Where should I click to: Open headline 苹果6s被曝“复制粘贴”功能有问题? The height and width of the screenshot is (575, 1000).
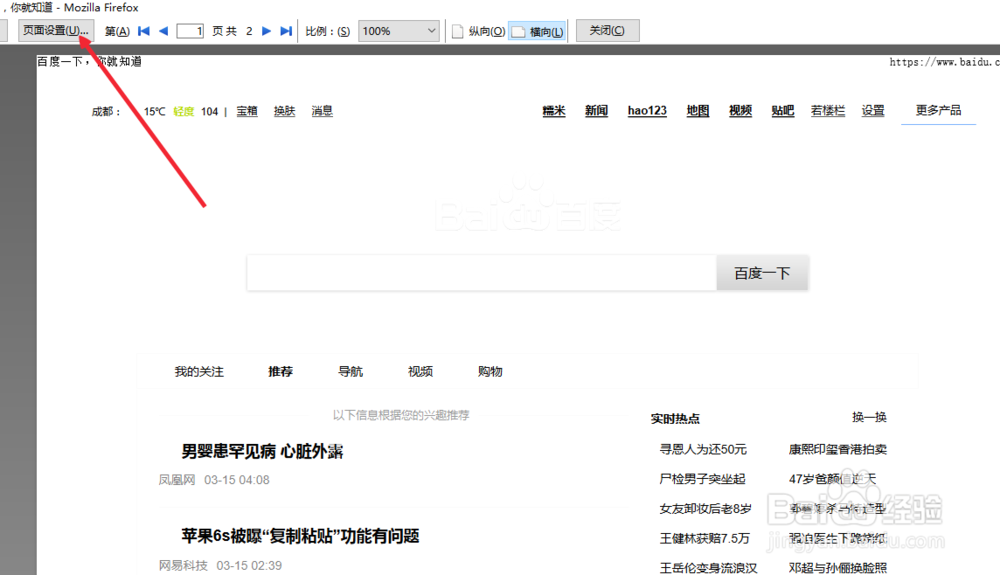(300, 536)
